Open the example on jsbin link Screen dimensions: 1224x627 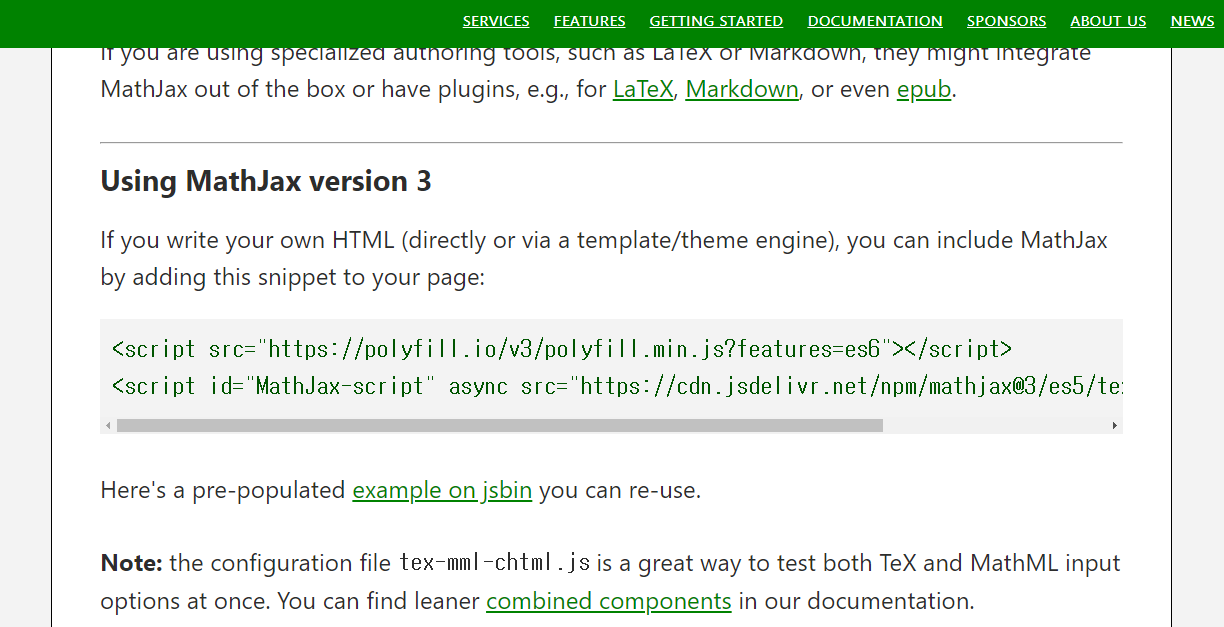442,491
